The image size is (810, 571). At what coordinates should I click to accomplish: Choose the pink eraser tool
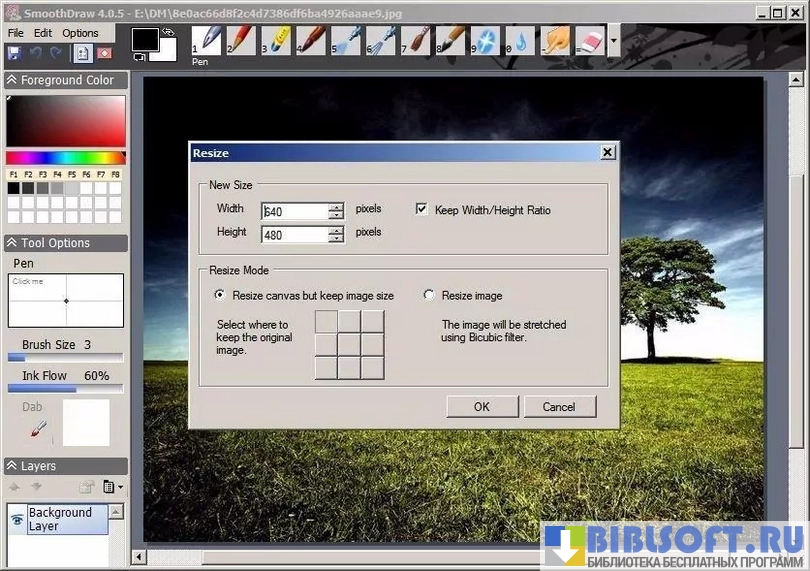[590, 40]
